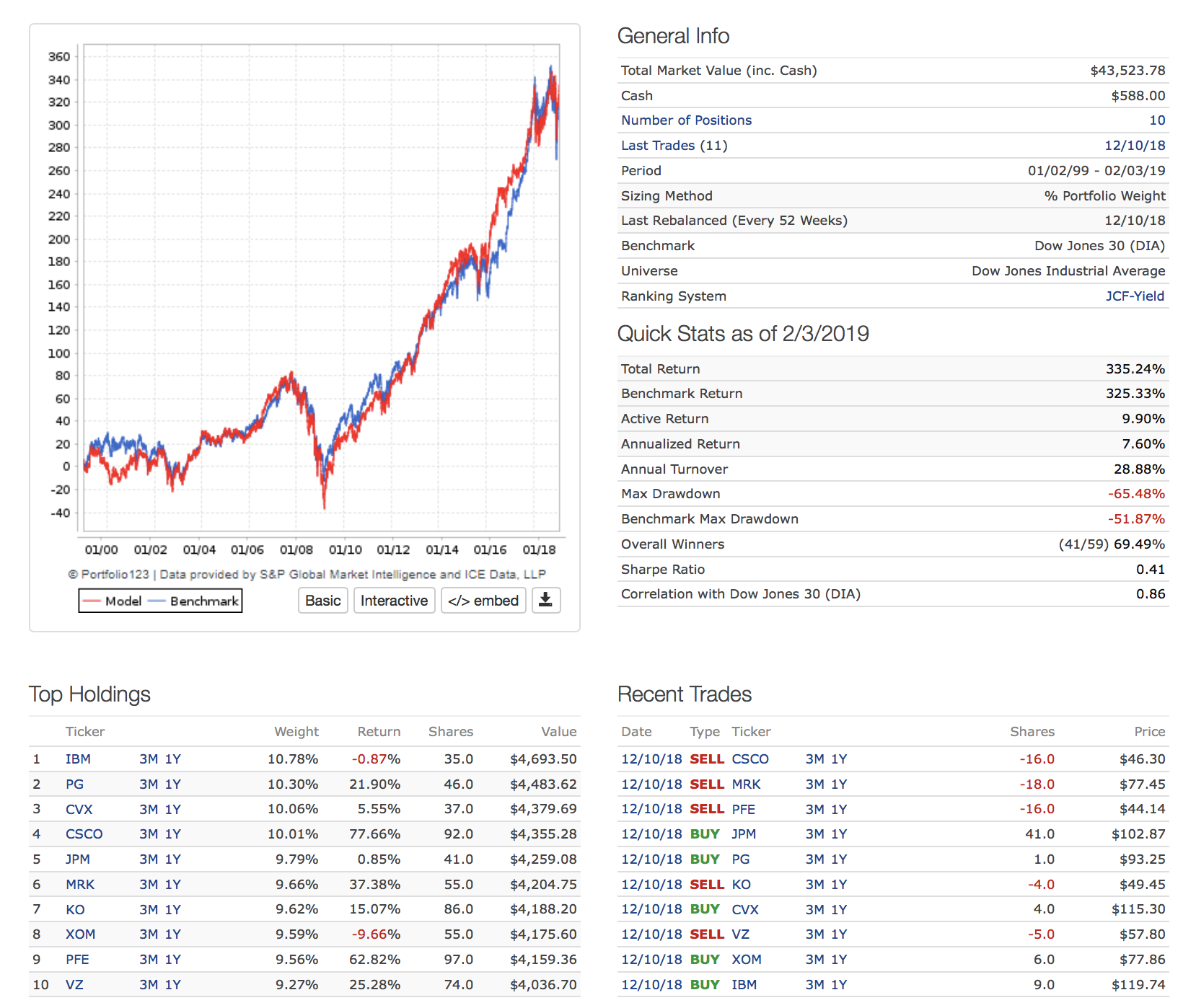Click the 12/10/18 date value for Last Trades

(x=1135, y=146)
